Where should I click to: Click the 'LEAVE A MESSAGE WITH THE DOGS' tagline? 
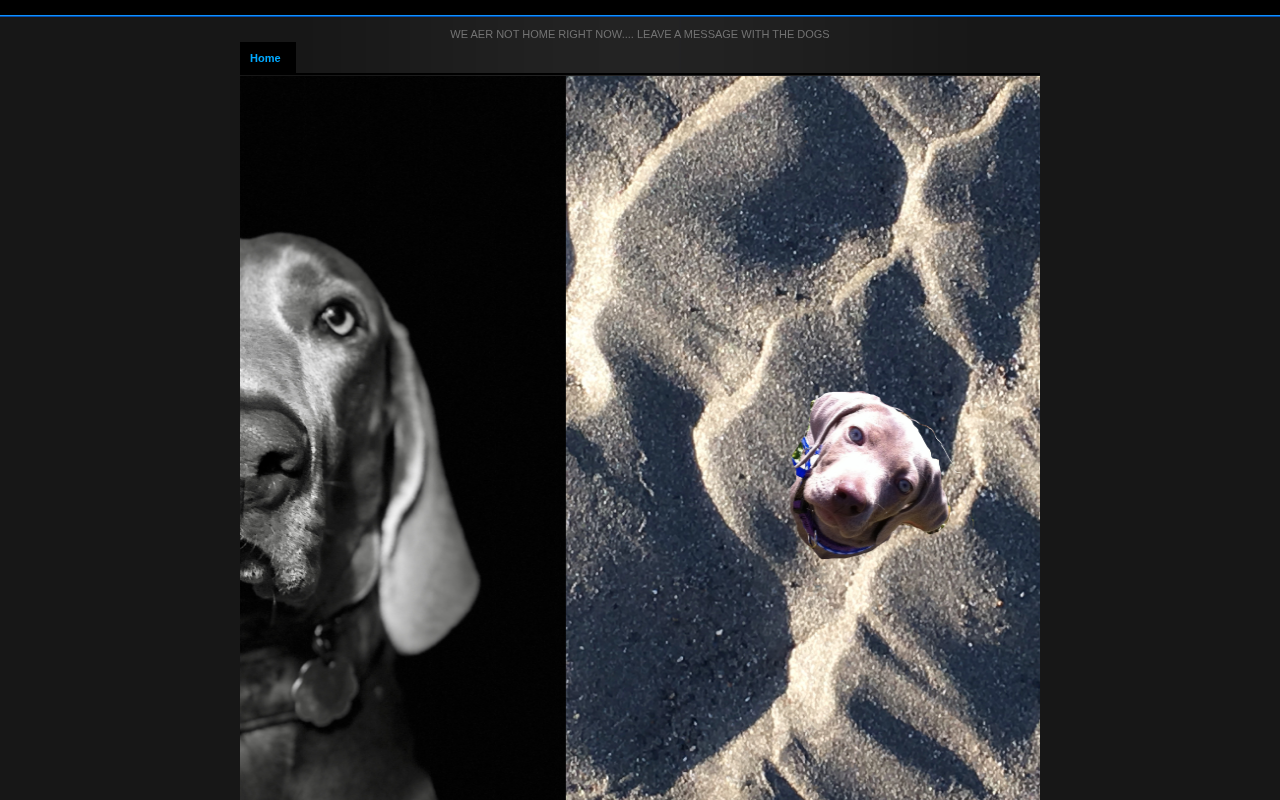pos(733,34)
